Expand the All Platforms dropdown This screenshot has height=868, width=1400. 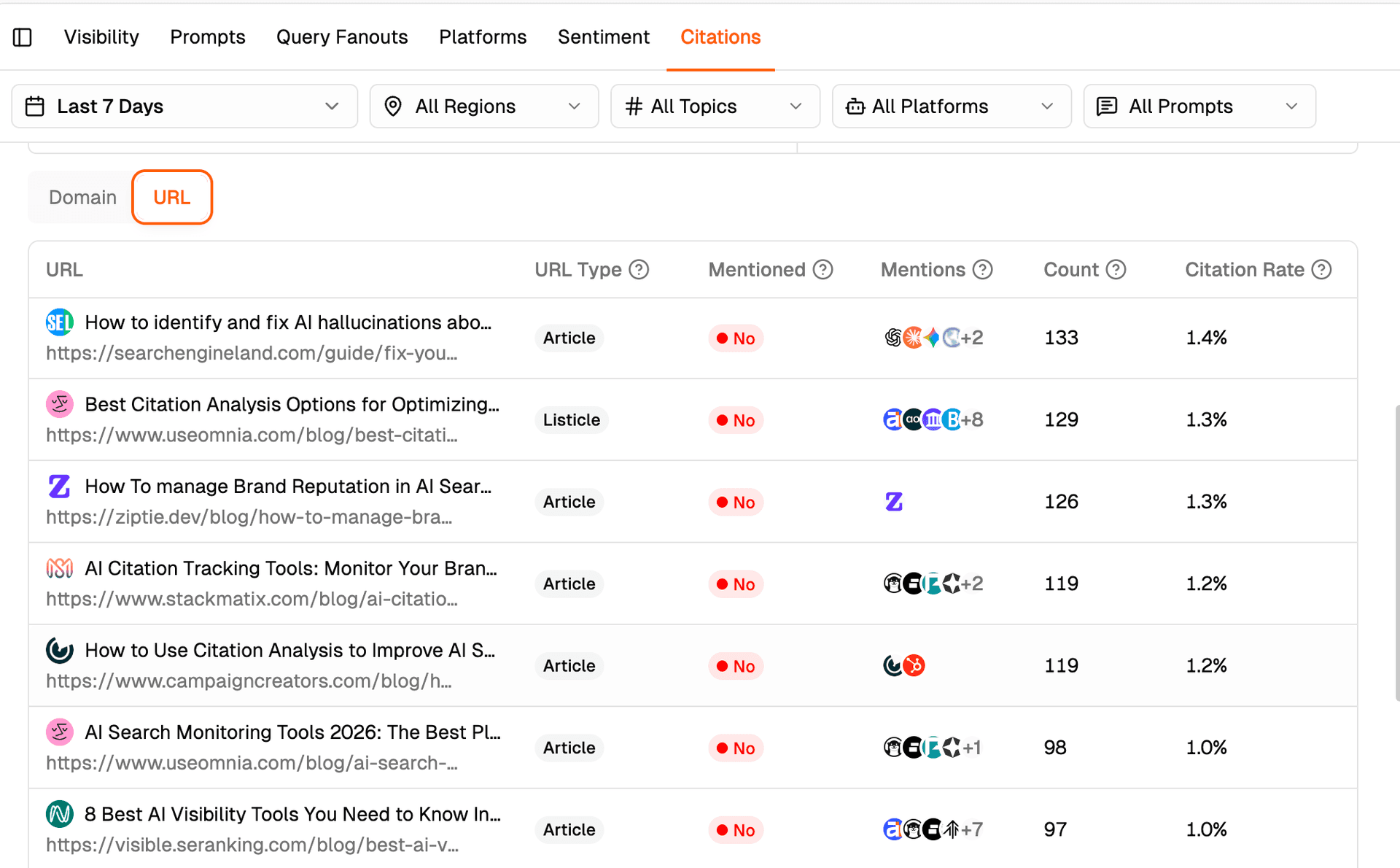coord(952,106)
